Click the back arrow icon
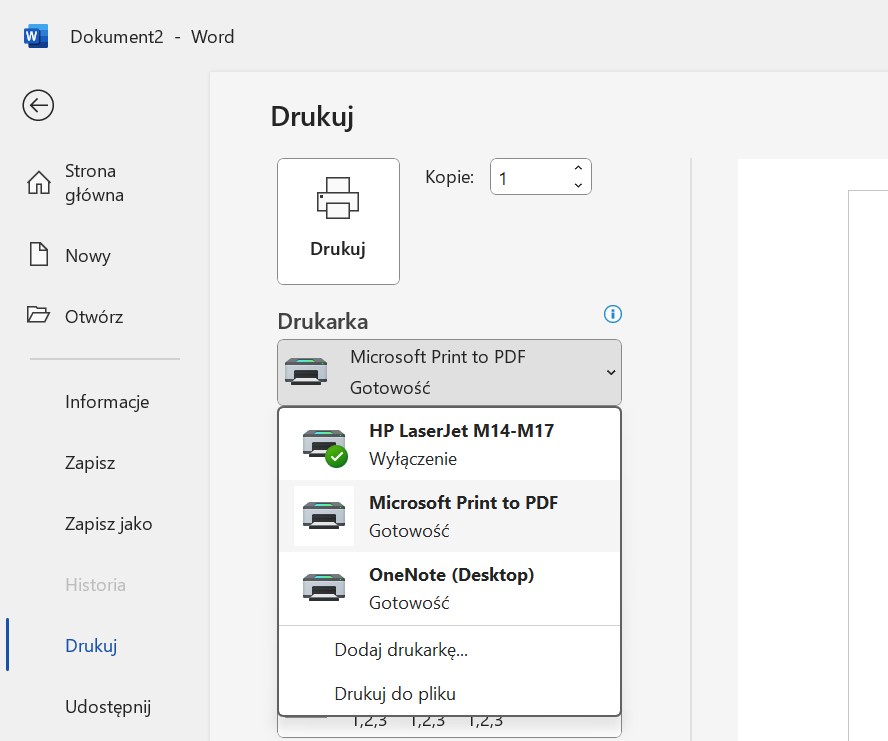 click(x=38, y=105)
